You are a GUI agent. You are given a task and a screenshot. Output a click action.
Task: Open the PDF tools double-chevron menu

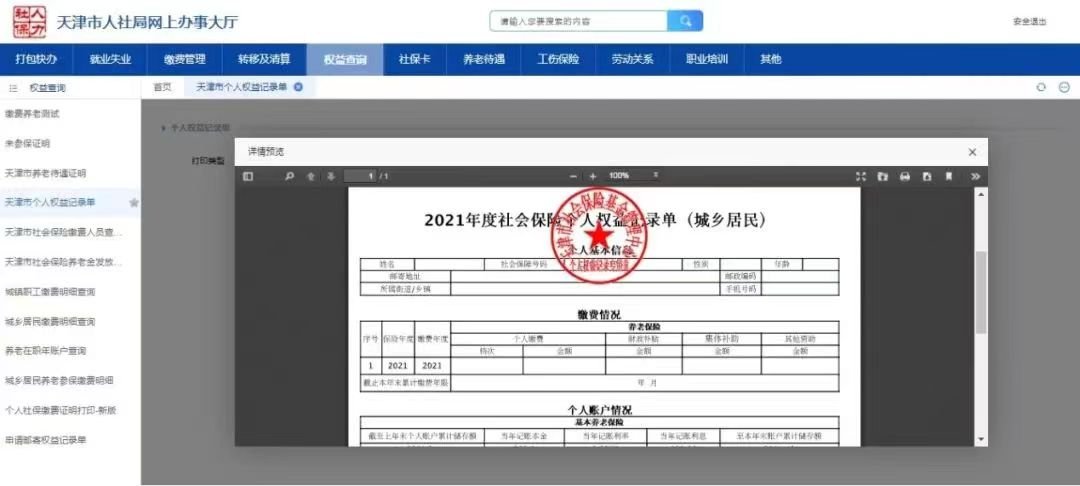click(x=975, y=176)
